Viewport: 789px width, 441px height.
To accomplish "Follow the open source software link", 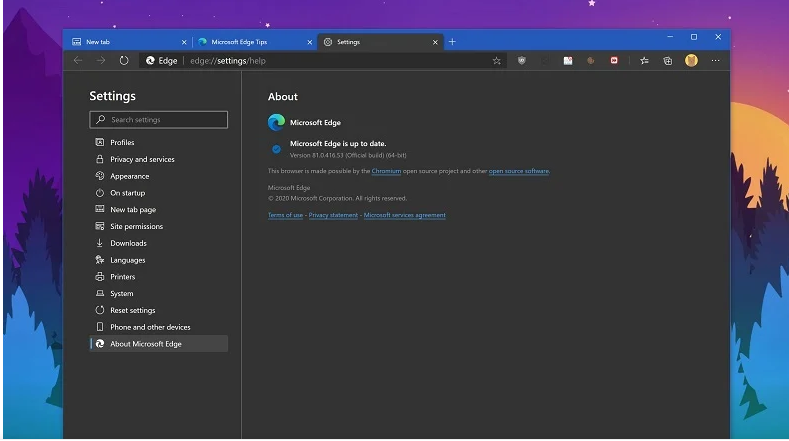I will point(519,171).
